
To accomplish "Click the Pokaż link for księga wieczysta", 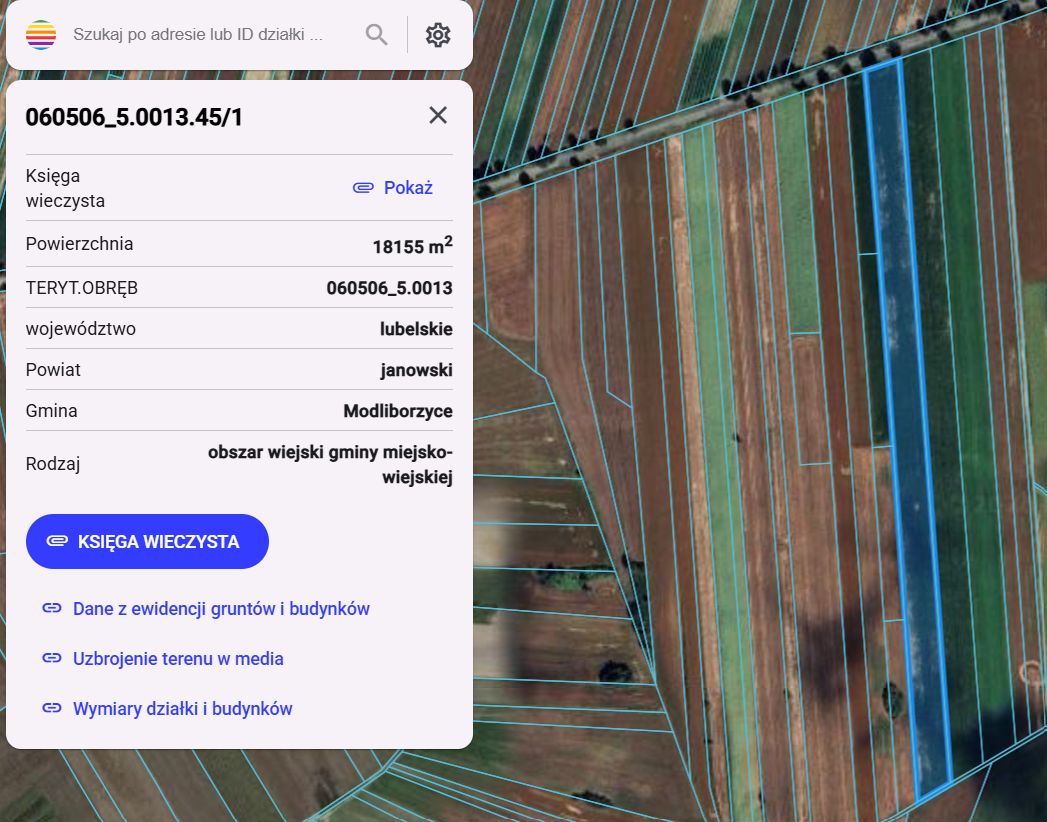I will click(408, 188).
